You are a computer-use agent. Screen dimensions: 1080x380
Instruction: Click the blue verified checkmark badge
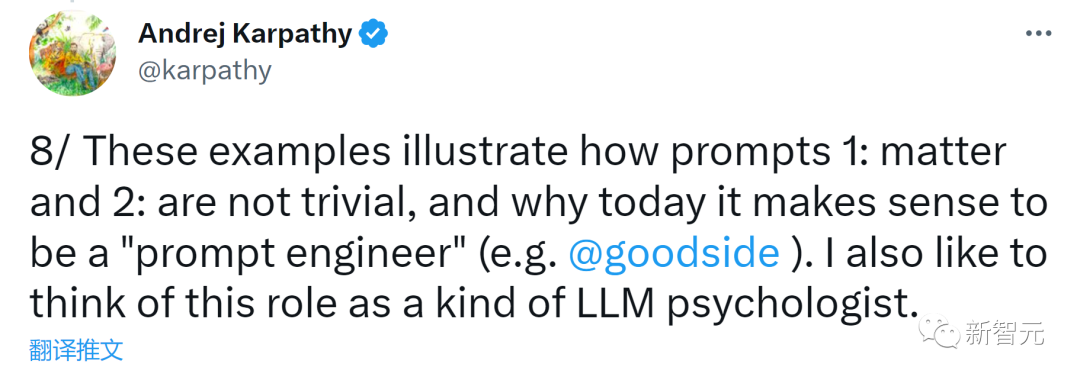[x=375, y=33]
